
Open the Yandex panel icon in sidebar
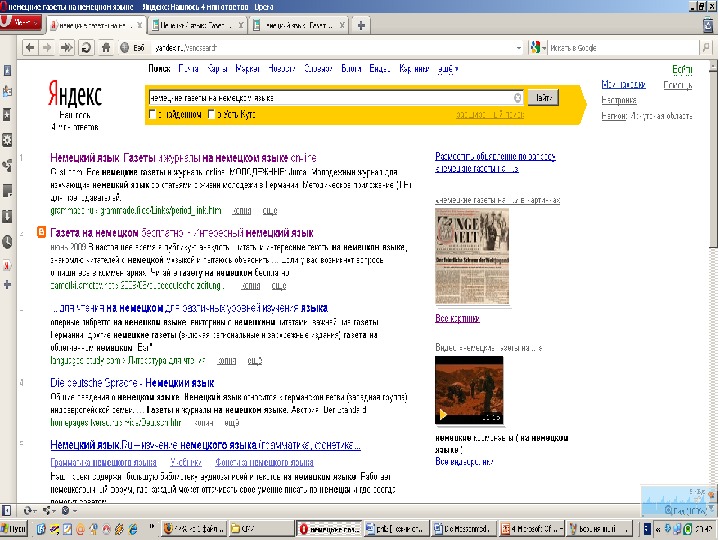tap(7, 265)
